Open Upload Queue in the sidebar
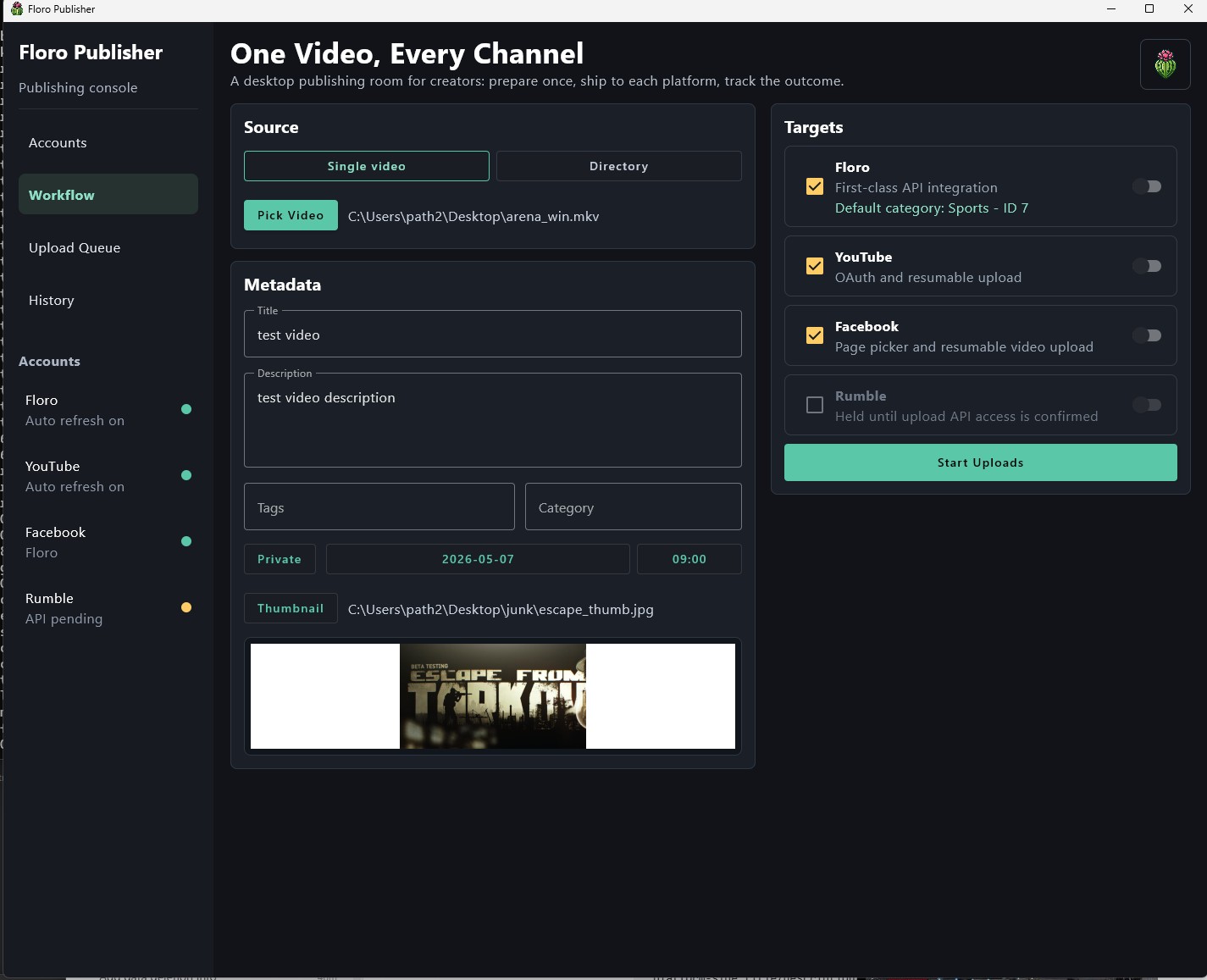 pyautogui.click(x=108, y=247)
